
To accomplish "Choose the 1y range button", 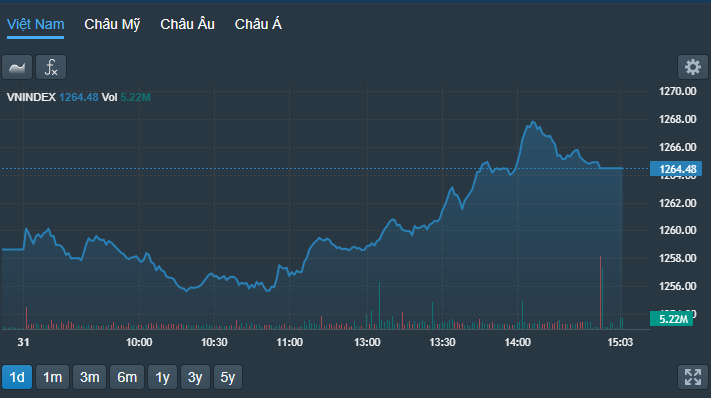I will (x=162, y=377).
